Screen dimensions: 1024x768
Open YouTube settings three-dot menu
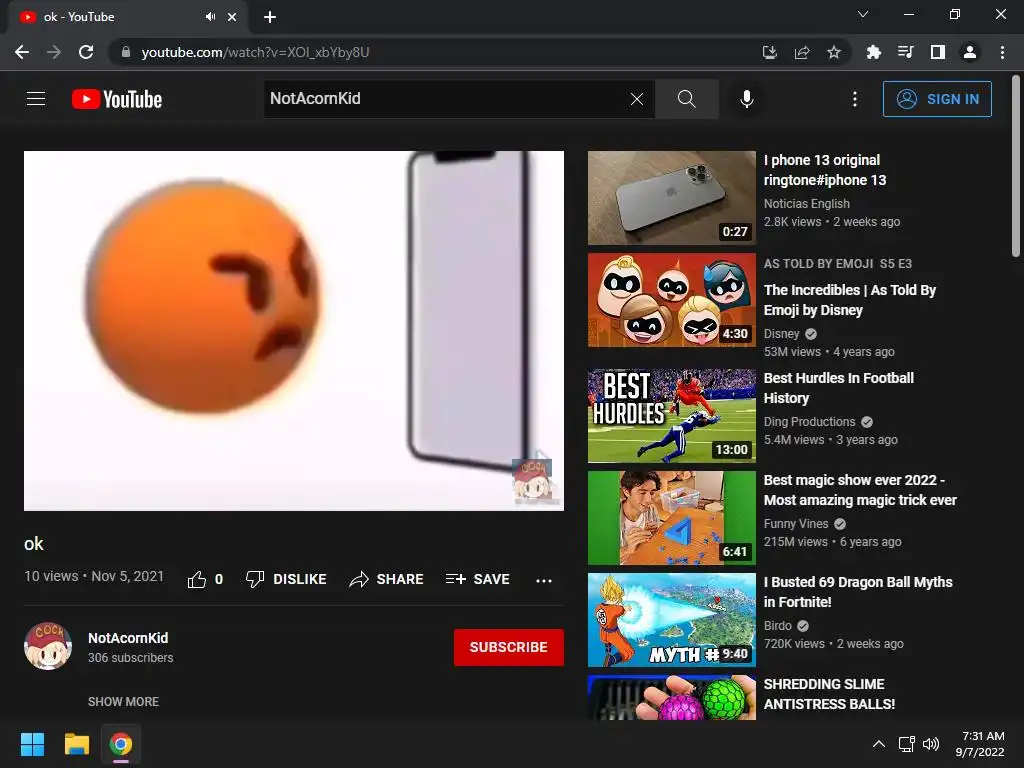tap(854, 99)
